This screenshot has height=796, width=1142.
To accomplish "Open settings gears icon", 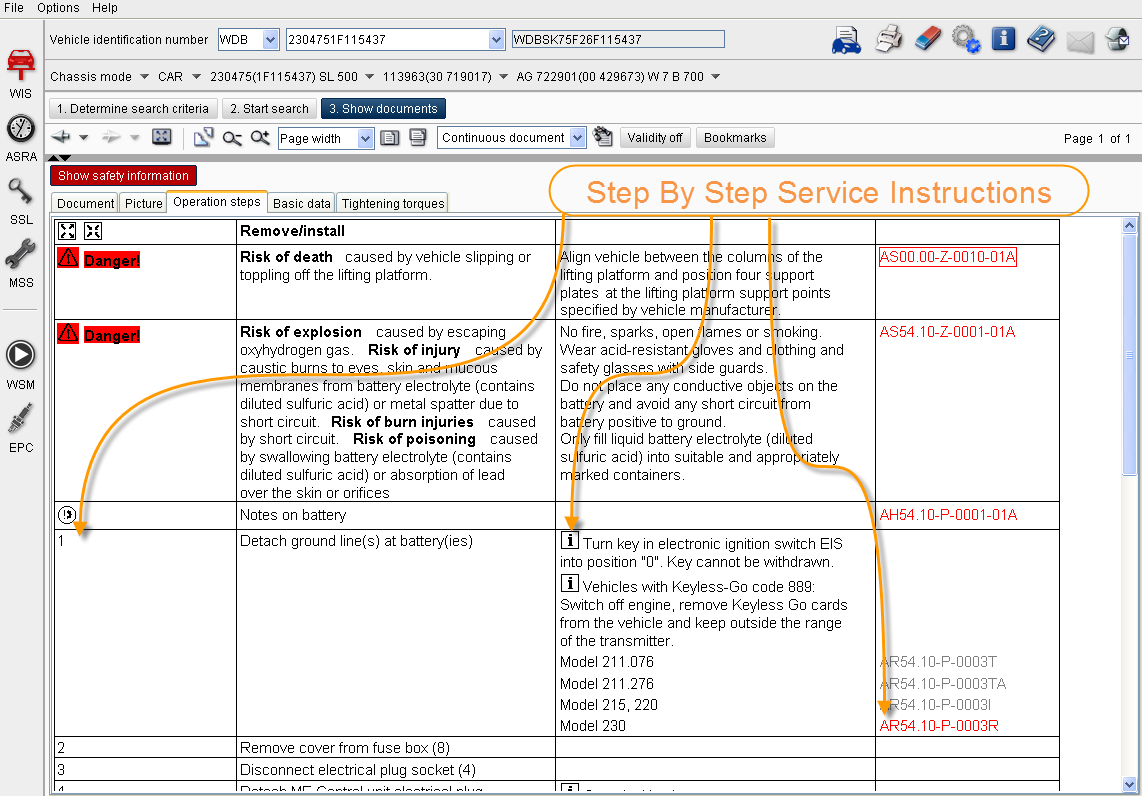I will [x=966, y=39].
